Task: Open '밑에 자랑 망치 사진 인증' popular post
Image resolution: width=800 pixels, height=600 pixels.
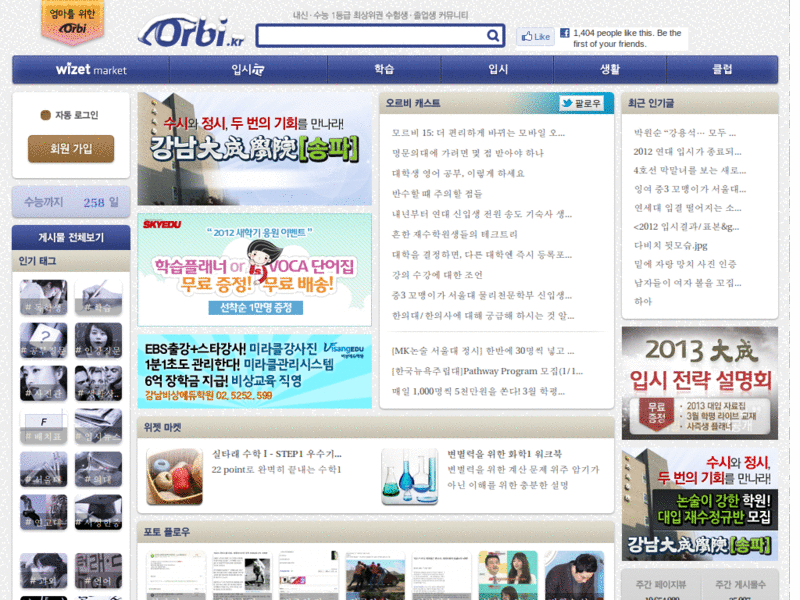Action: [685, 264]
